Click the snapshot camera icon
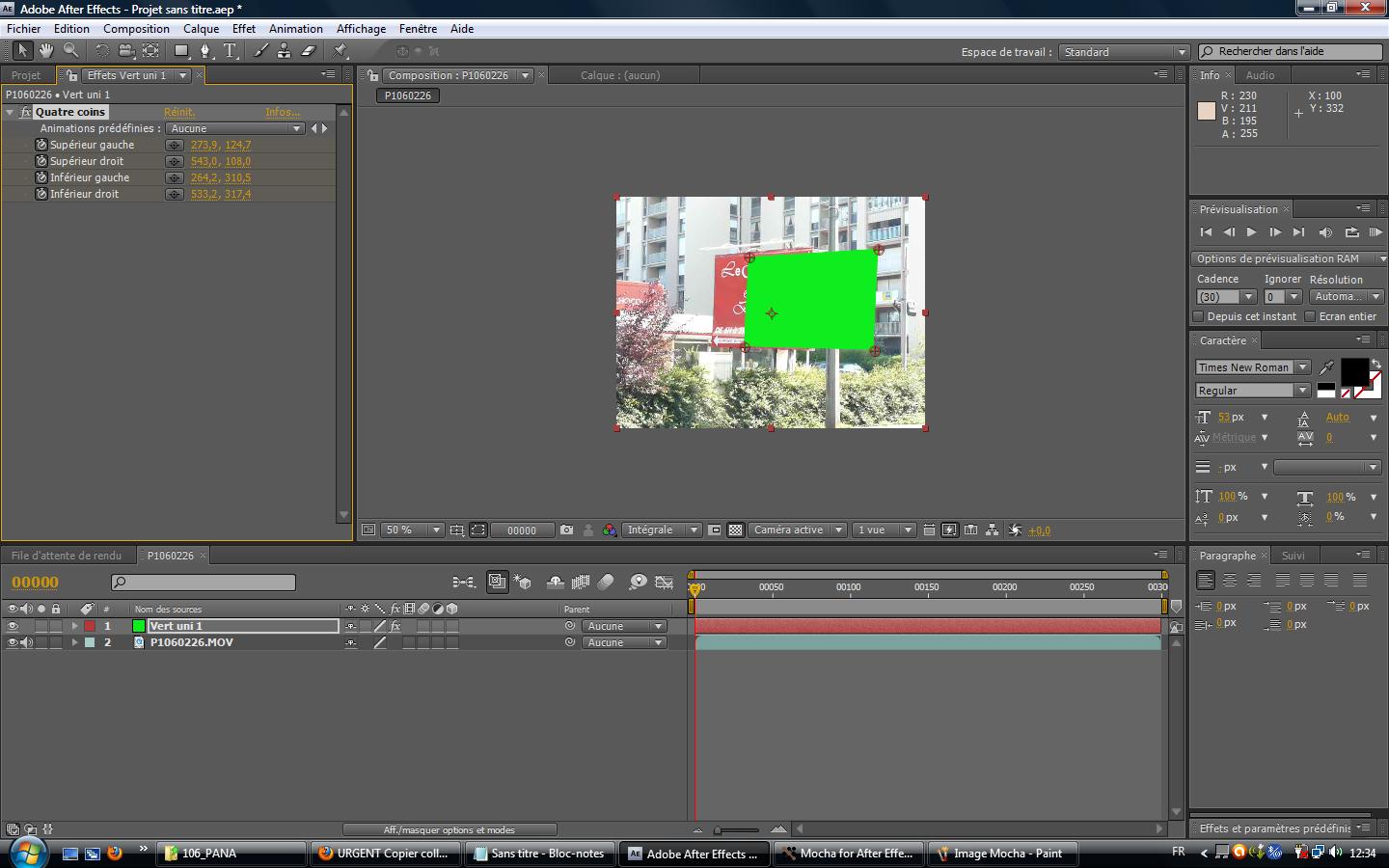Viewport: 1389px width, 868px height. click(x=566, y=530)
